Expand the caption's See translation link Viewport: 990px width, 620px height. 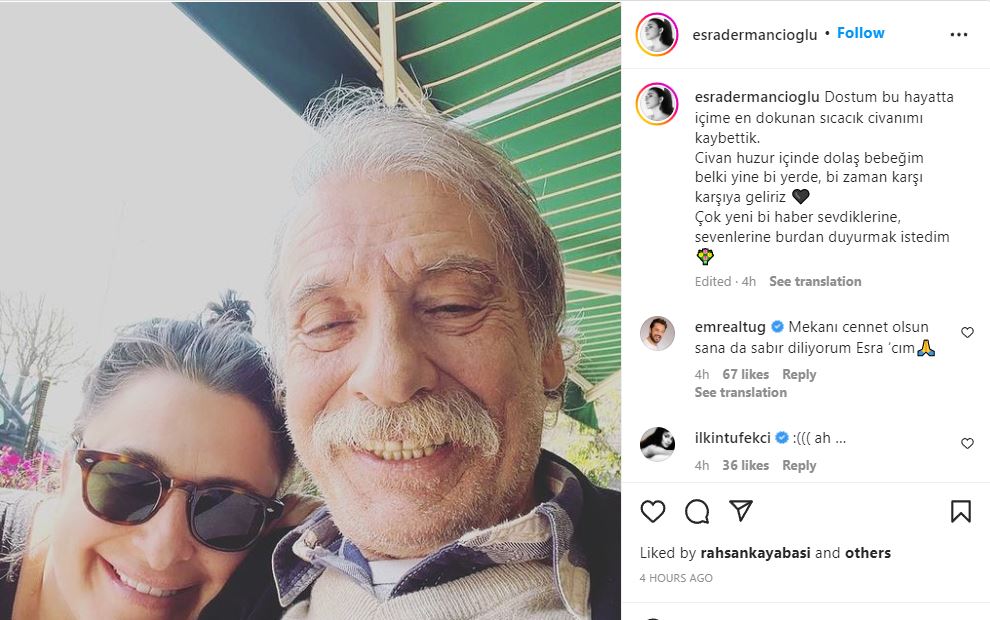[815, 281]
